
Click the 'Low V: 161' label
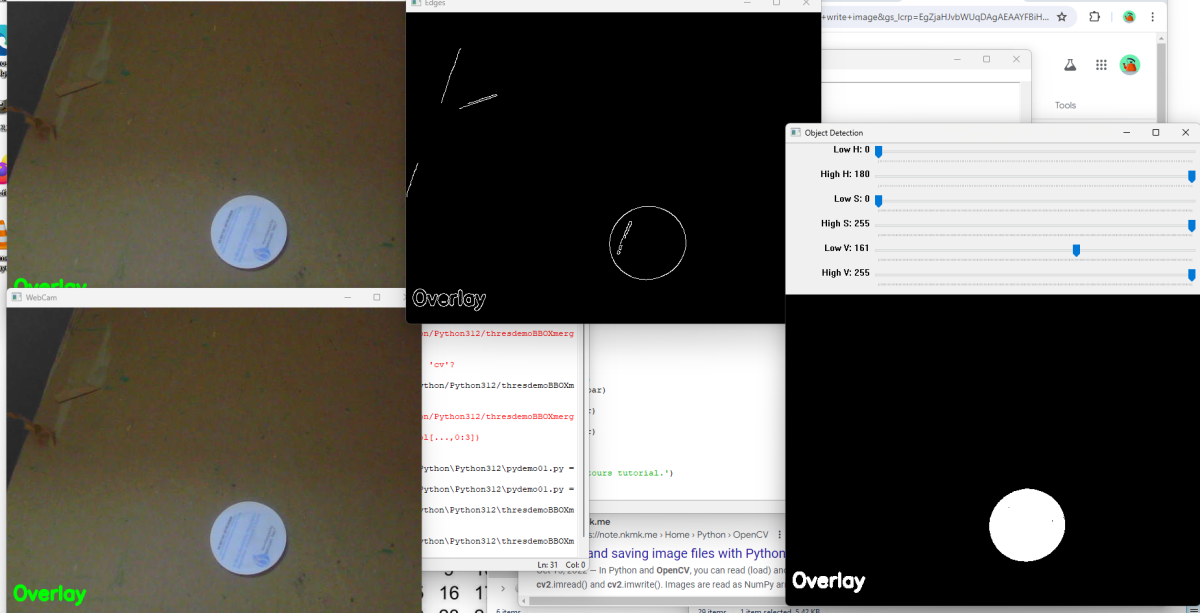point(847,248)
